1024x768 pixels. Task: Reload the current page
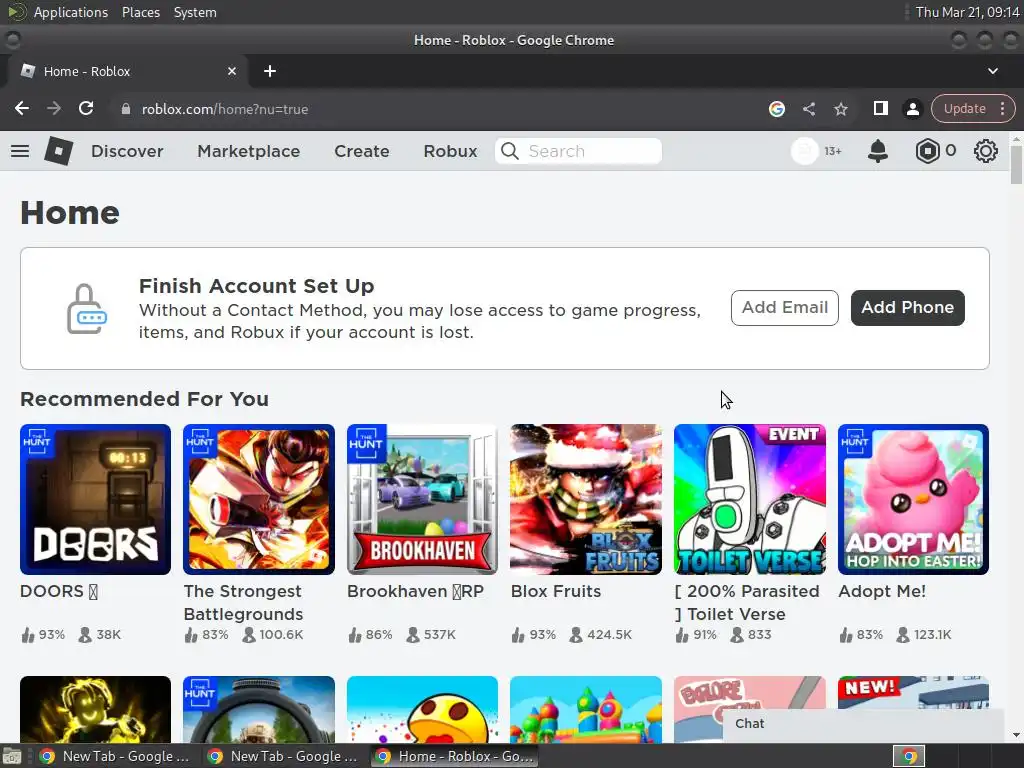tap(86, 108)
